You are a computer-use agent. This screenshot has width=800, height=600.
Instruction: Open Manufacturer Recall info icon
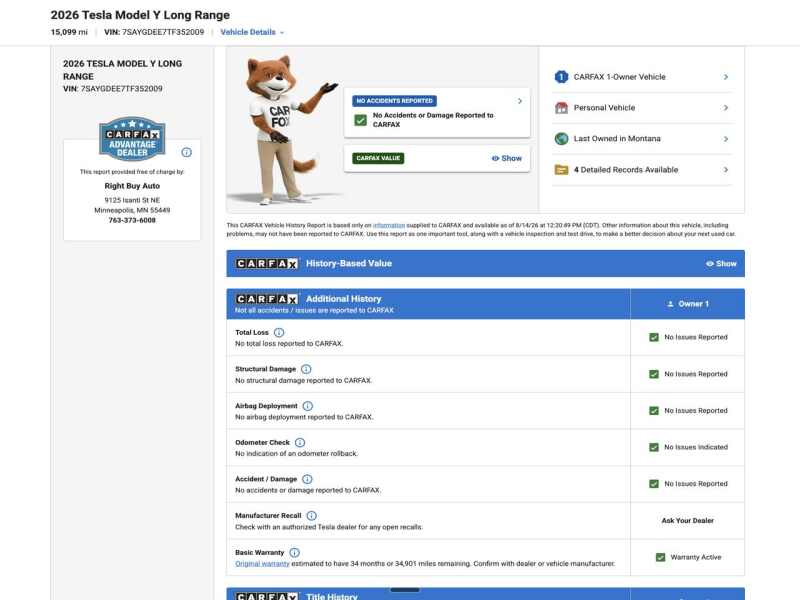(x=312, y=516)
